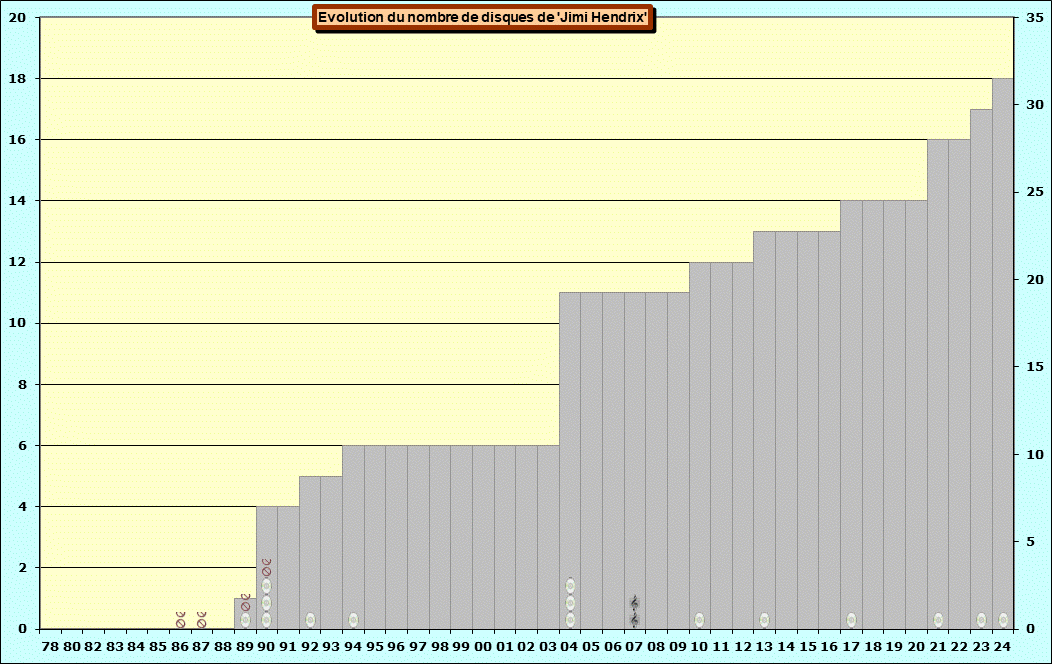
Task: Click the left axis value 20
Action: coord(18,17)
